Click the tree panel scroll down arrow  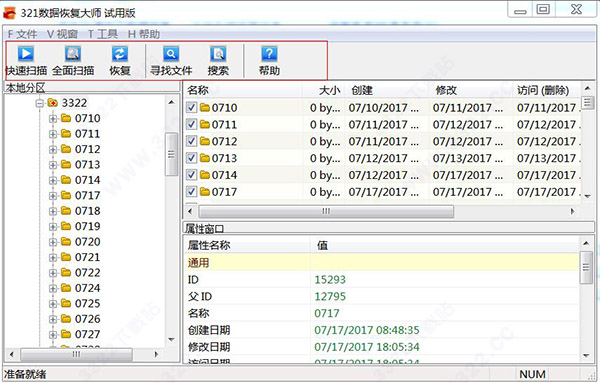click(x=171, y=340)
